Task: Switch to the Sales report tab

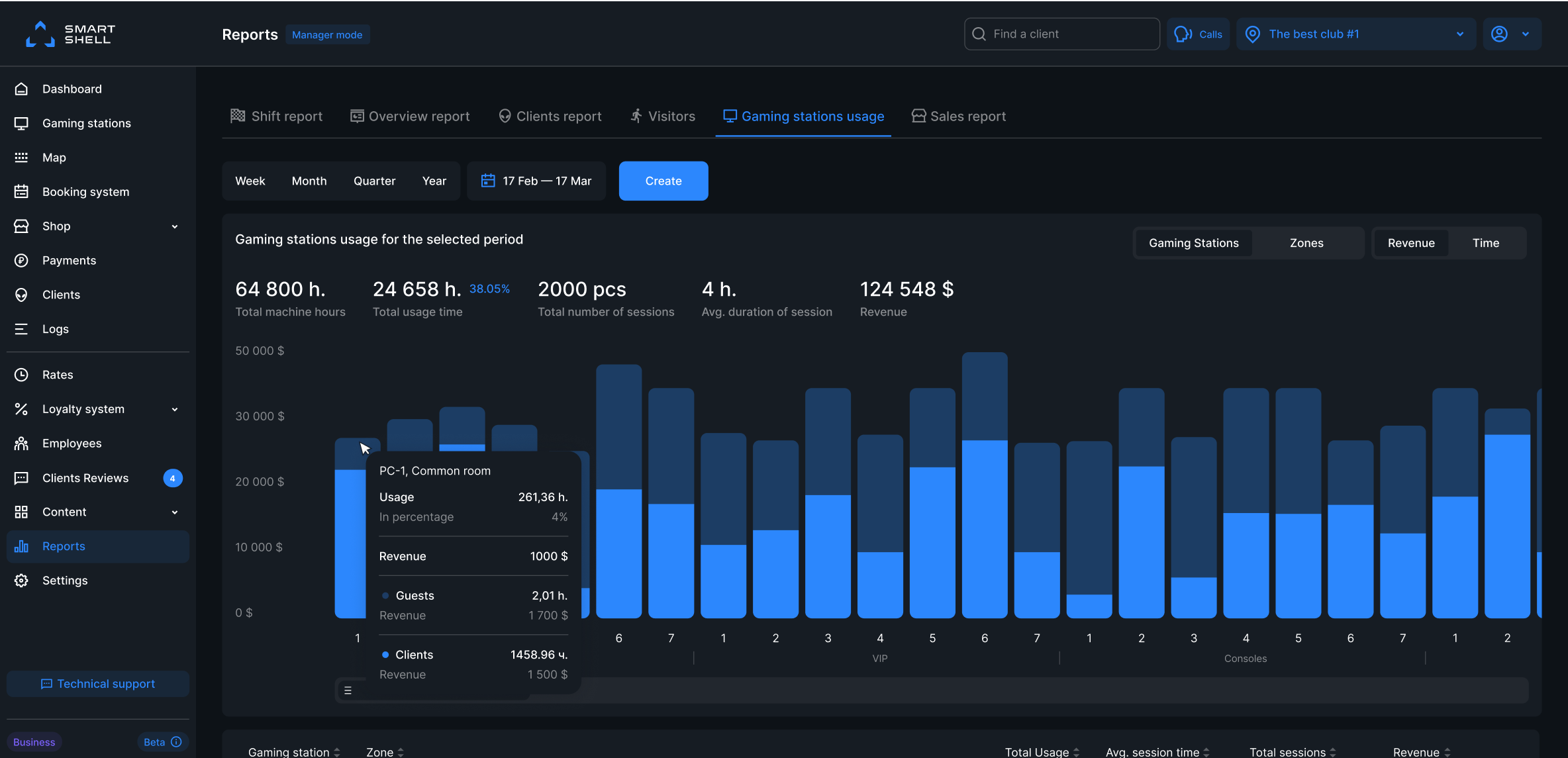Action: pyautogui.click(x=958, y=117)
